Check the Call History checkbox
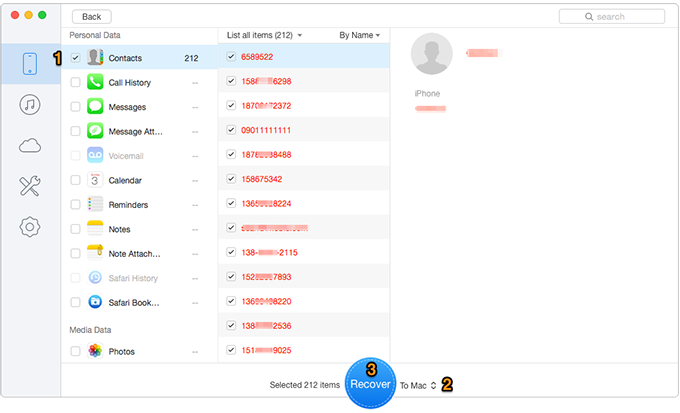 click(x=75, y=82)
